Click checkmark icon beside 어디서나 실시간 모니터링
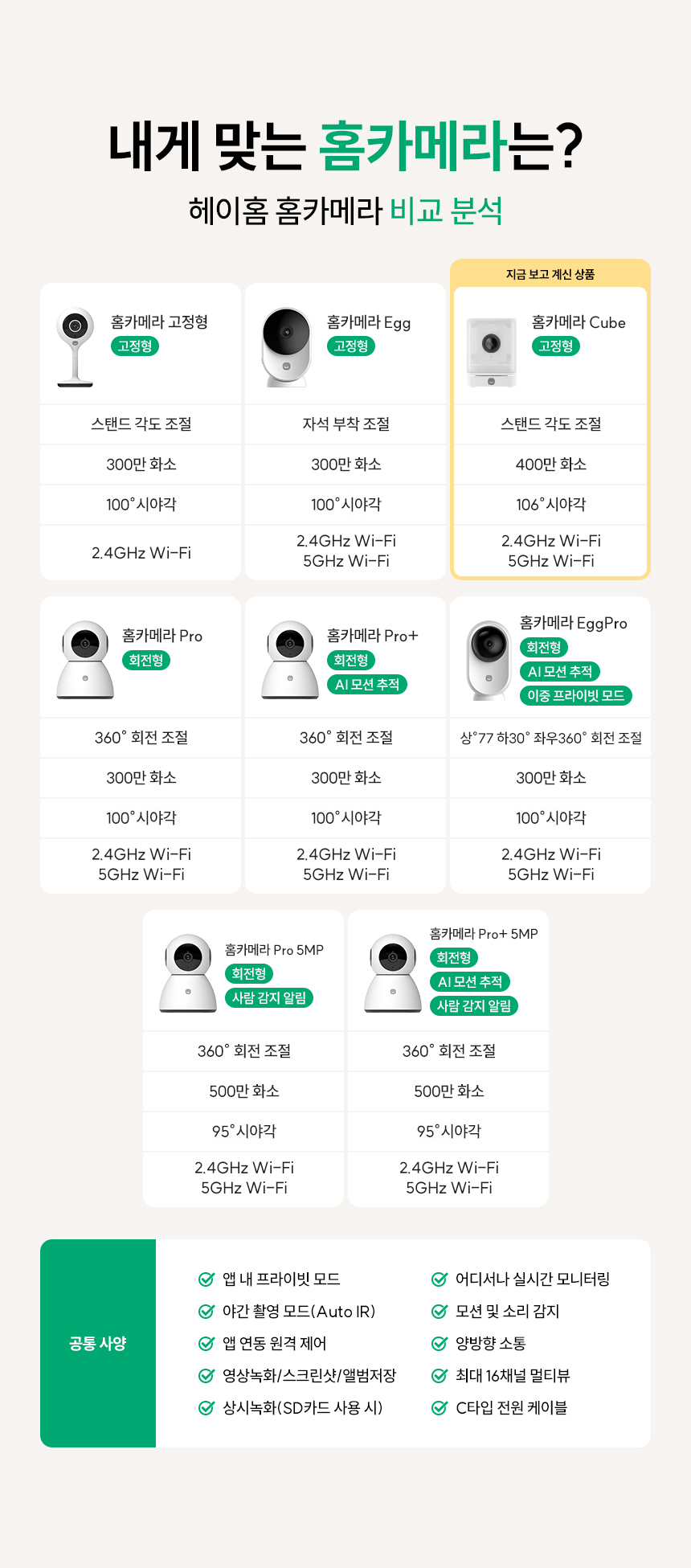Viewport: 691px width, 1568px height. 440,1279
